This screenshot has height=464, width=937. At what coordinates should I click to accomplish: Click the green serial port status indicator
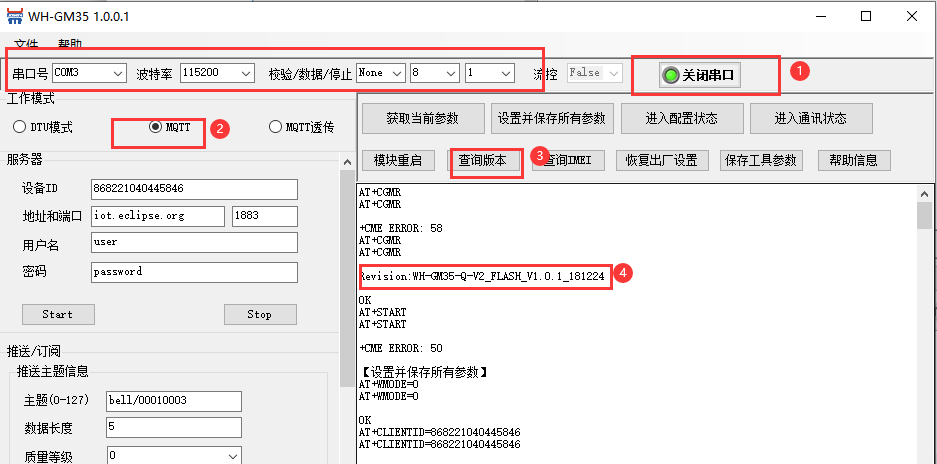(x=671, y=76)
